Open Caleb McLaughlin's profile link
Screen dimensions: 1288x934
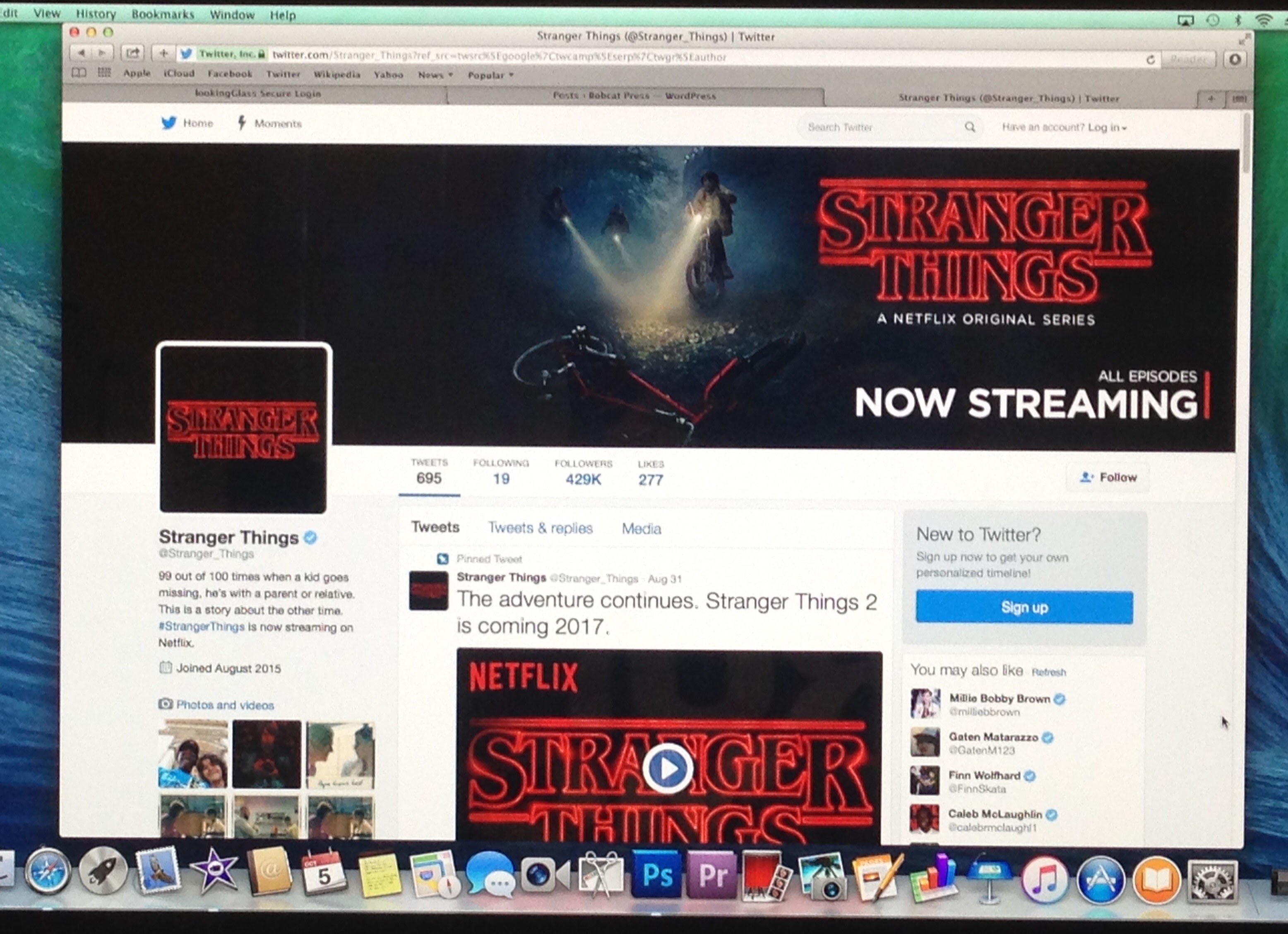[x=995, y=814]
